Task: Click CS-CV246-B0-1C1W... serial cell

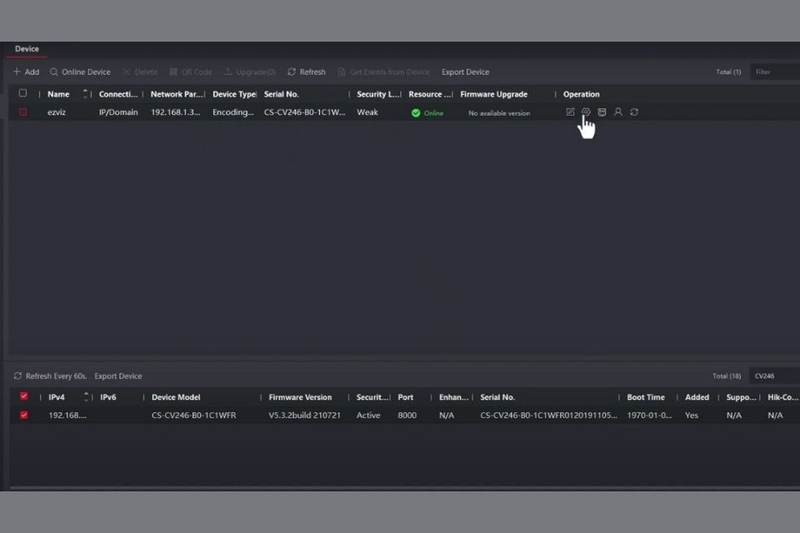Action: click(305, 112)
